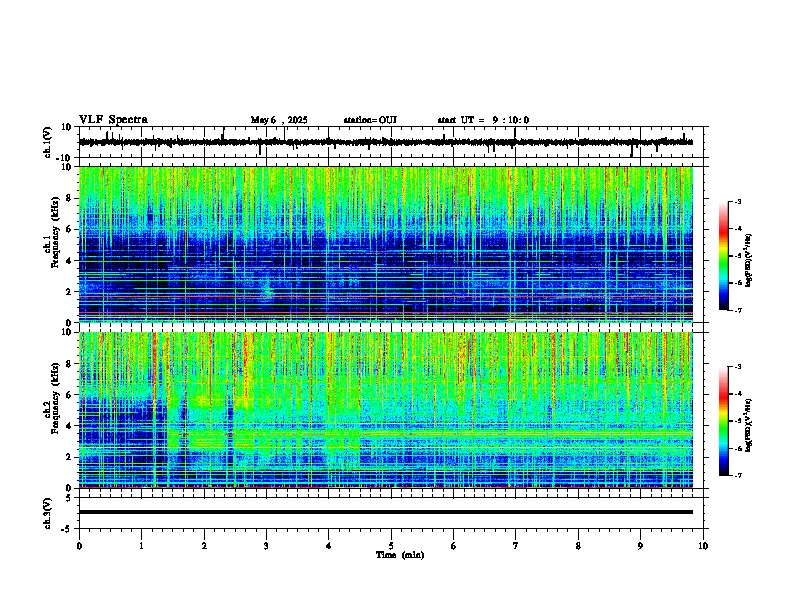
Task: Select the date text "May 6, 2025"
Action: (x=279, y=120)
